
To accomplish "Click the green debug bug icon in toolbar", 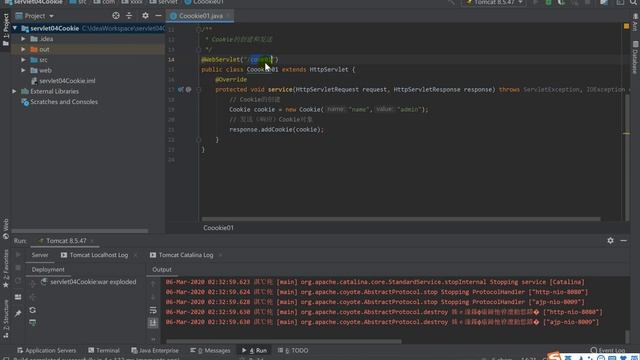I will click(549, 2).
